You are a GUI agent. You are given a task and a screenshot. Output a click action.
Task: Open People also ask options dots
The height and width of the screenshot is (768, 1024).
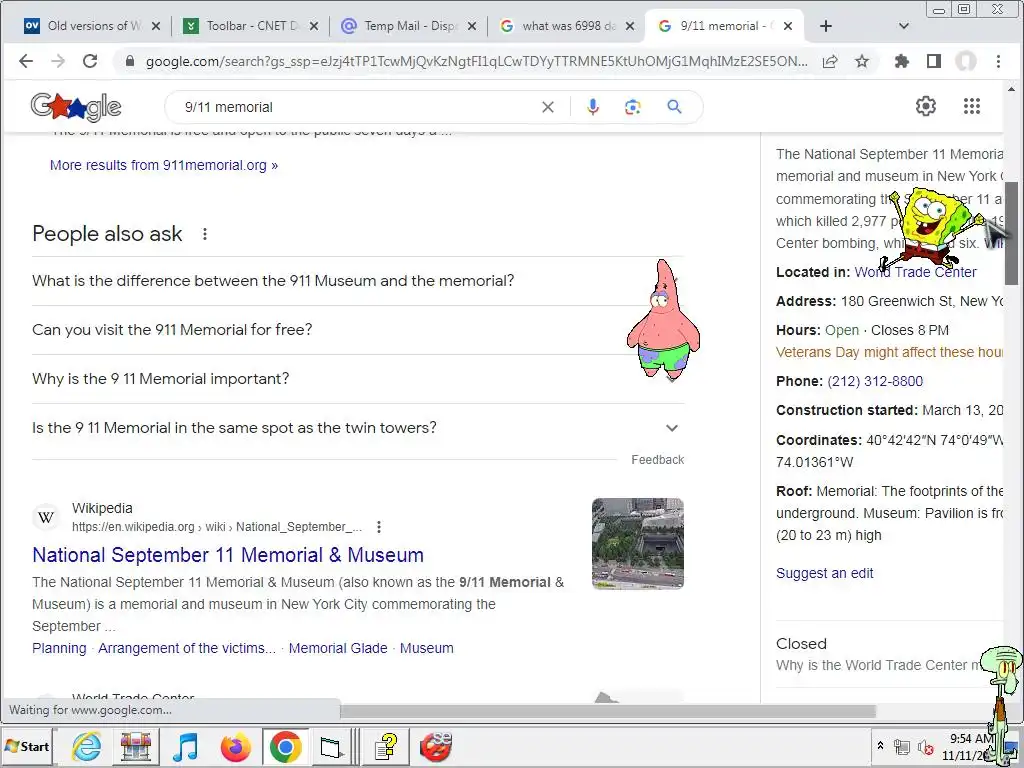pyautogui.click(x=204, y=234)
